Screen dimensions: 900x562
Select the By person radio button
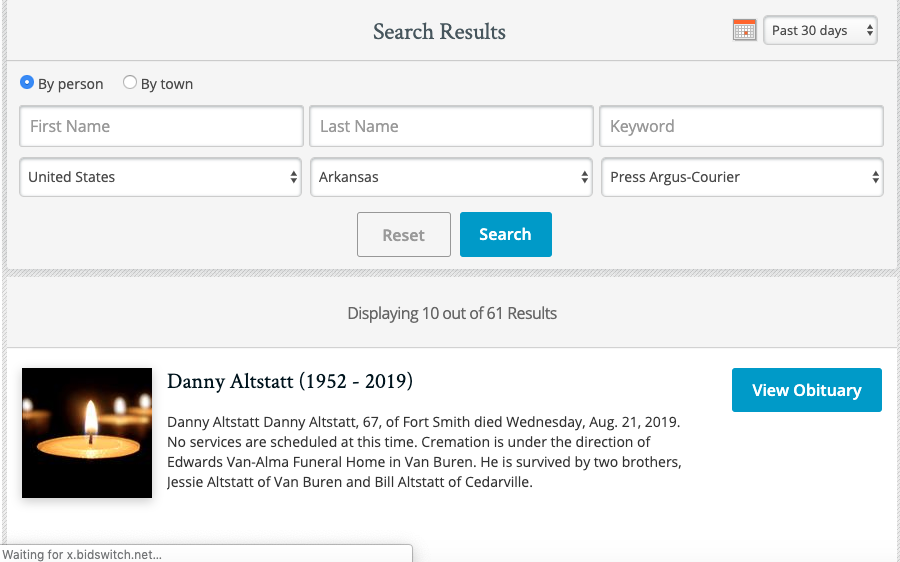(x=27, y=83)
